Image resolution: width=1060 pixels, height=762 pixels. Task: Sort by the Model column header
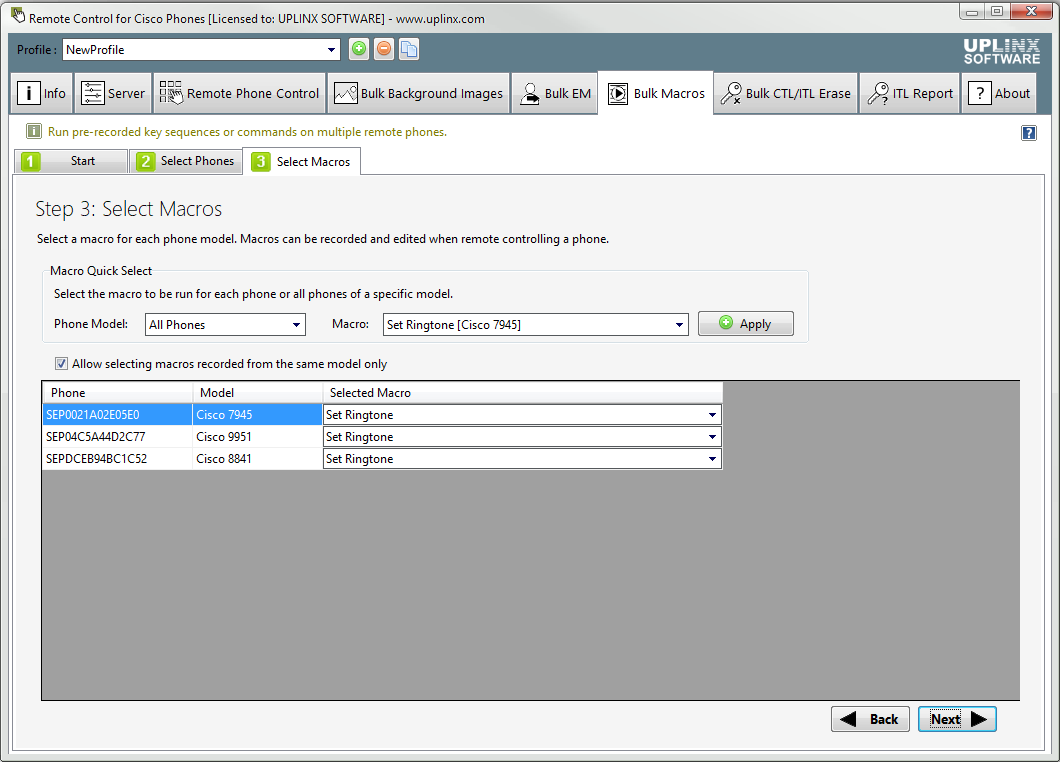(258, 393)
